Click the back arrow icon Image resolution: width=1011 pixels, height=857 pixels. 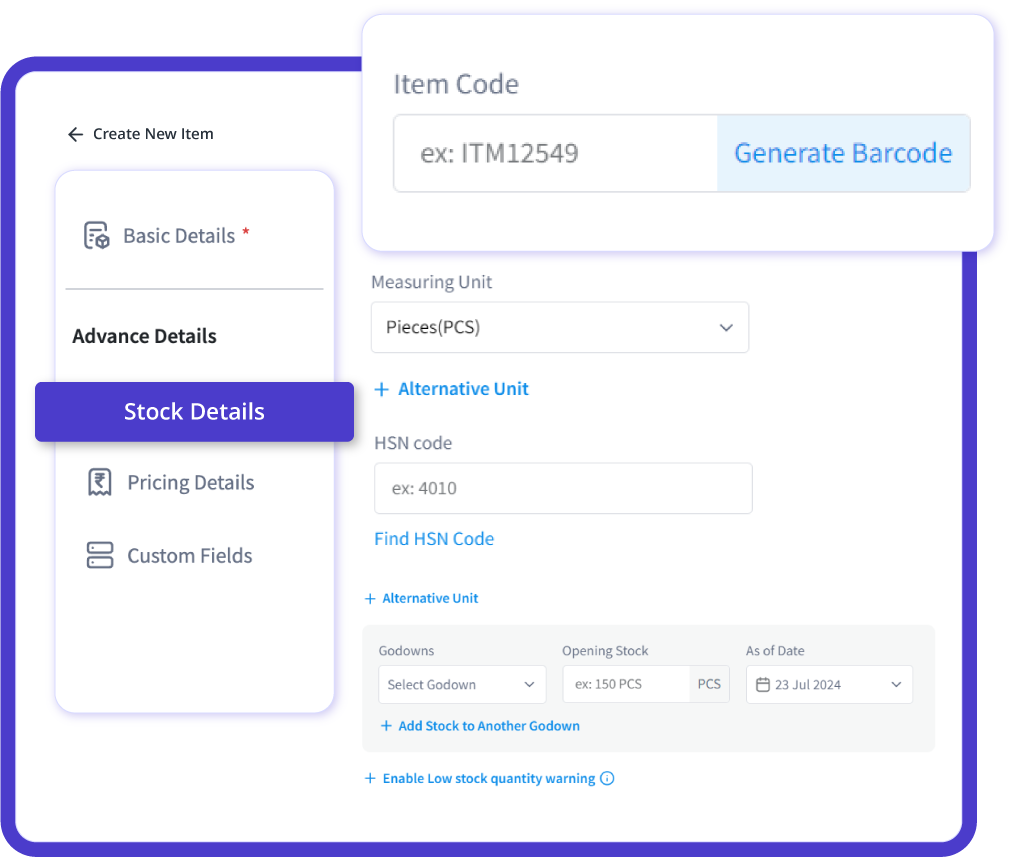(x=75, y=133)
